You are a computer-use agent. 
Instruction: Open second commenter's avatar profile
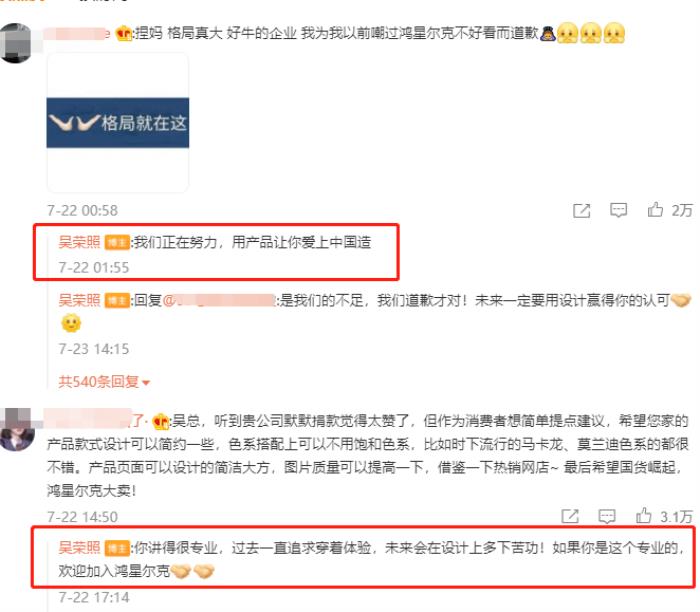click(x=17, y=429)
